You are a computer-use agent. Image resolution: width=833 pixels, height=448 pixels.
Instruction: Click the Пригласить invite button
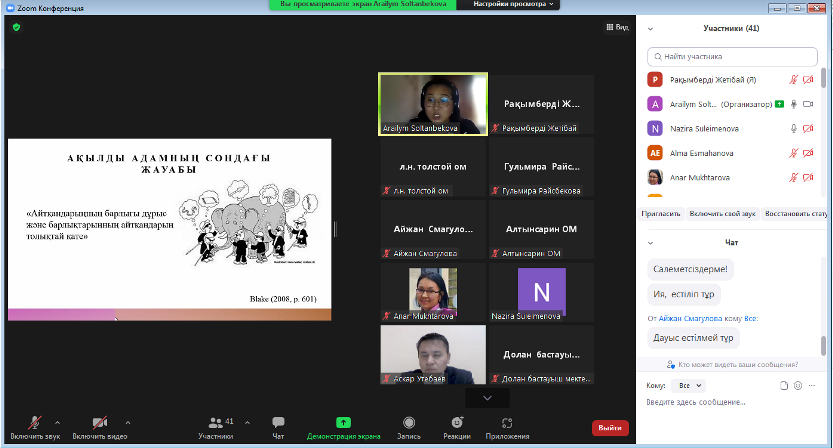tap(663, 214)
